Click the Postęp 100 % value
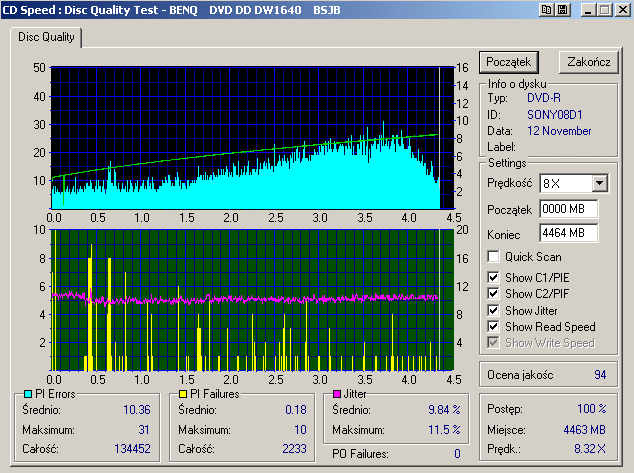The image size is (634, 473). [x=592, y=409]
